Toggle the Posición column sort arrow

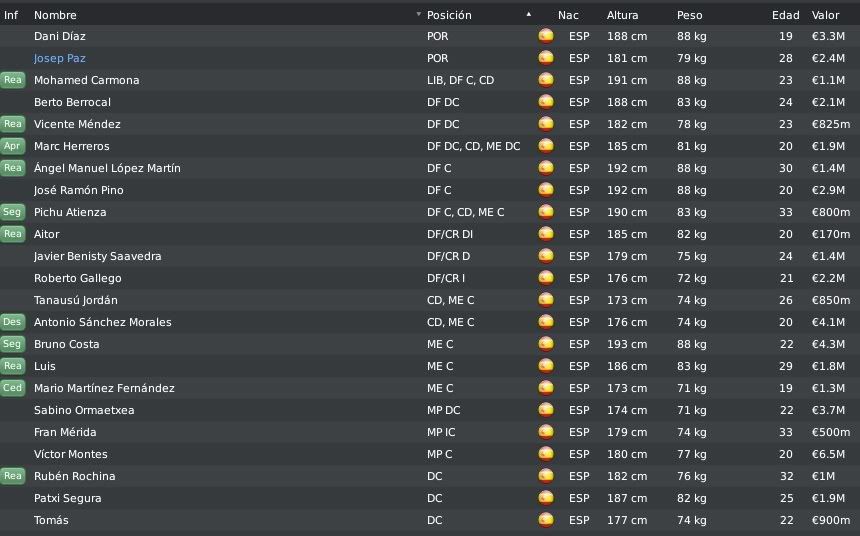pyautogui.click(x=529, y=14)
